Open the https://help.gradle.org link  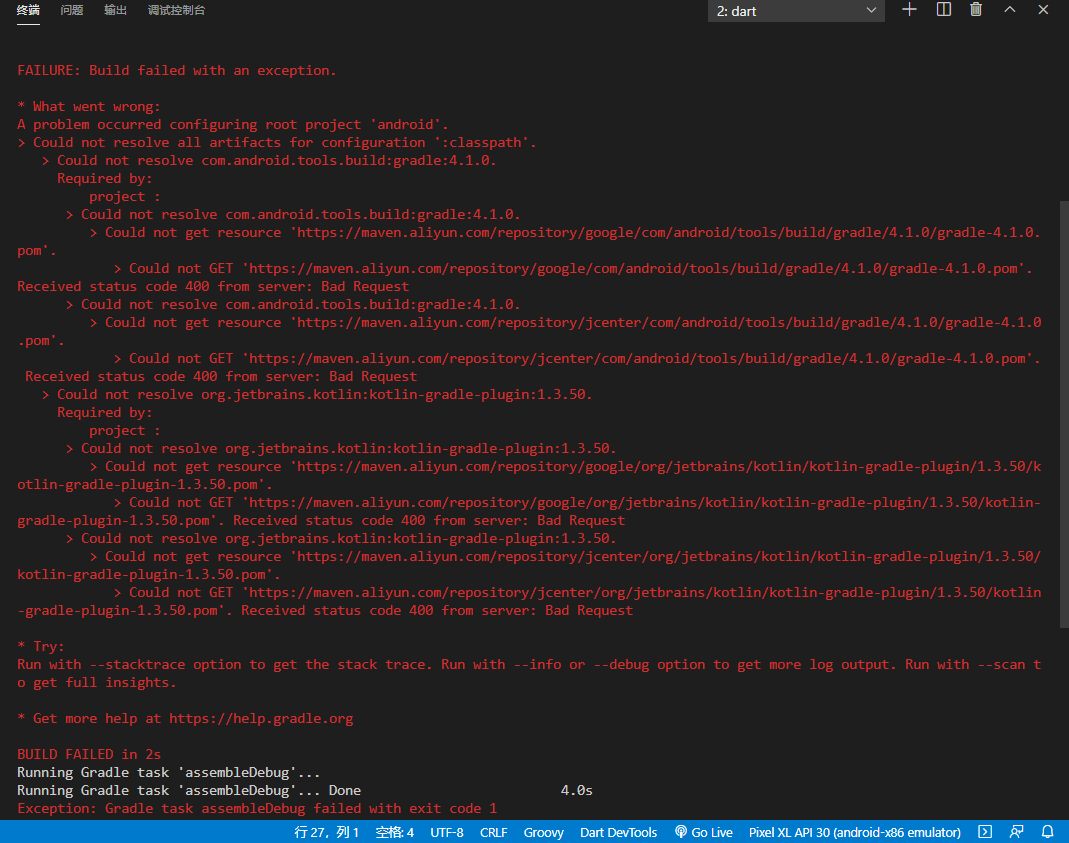[x=261, y=718]
